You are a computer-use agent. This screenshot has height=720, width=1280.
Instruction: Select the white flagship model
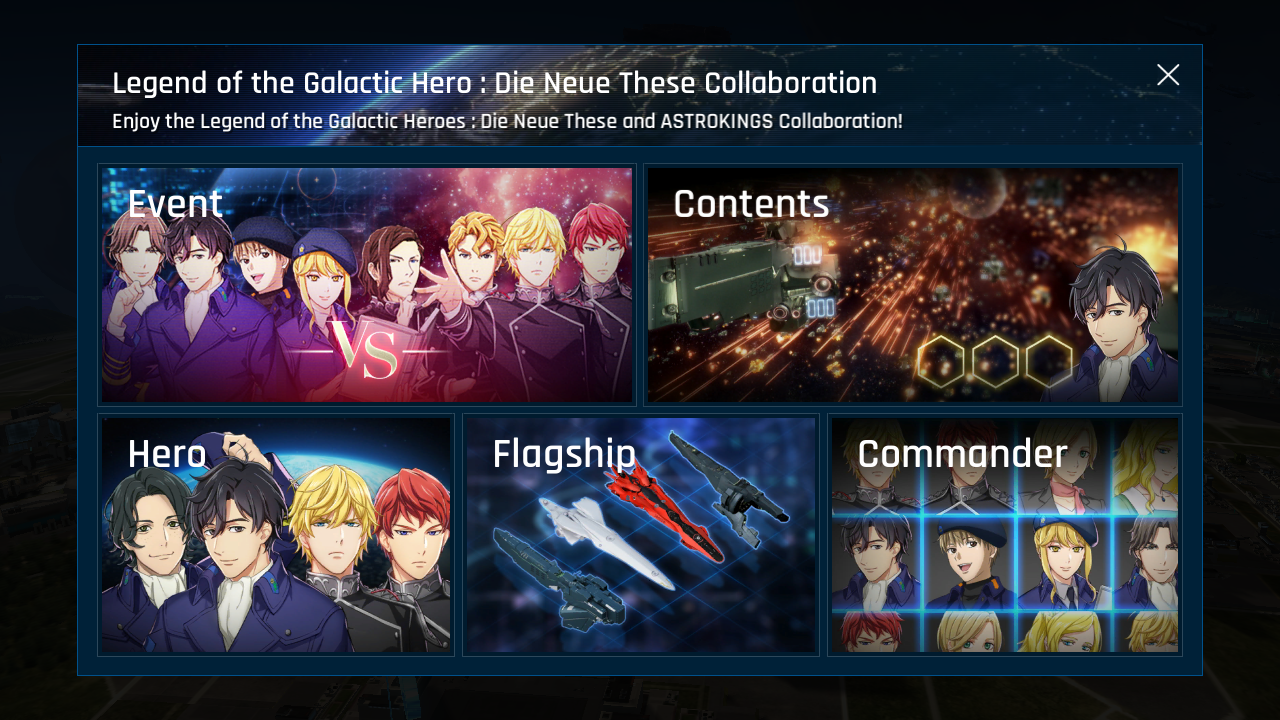607,538
